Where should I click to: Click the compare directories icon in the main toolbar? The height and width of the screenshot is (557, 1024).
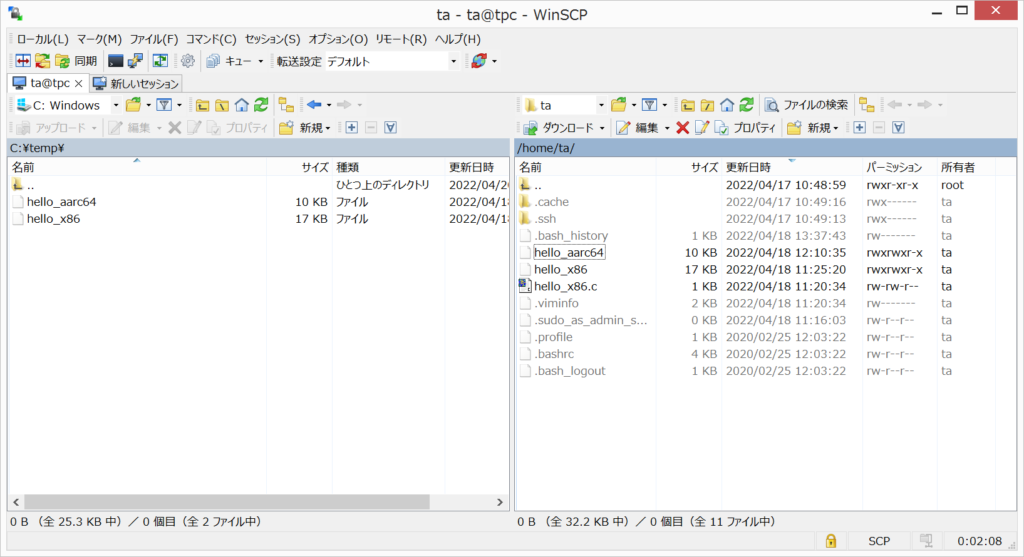point(23,61)
